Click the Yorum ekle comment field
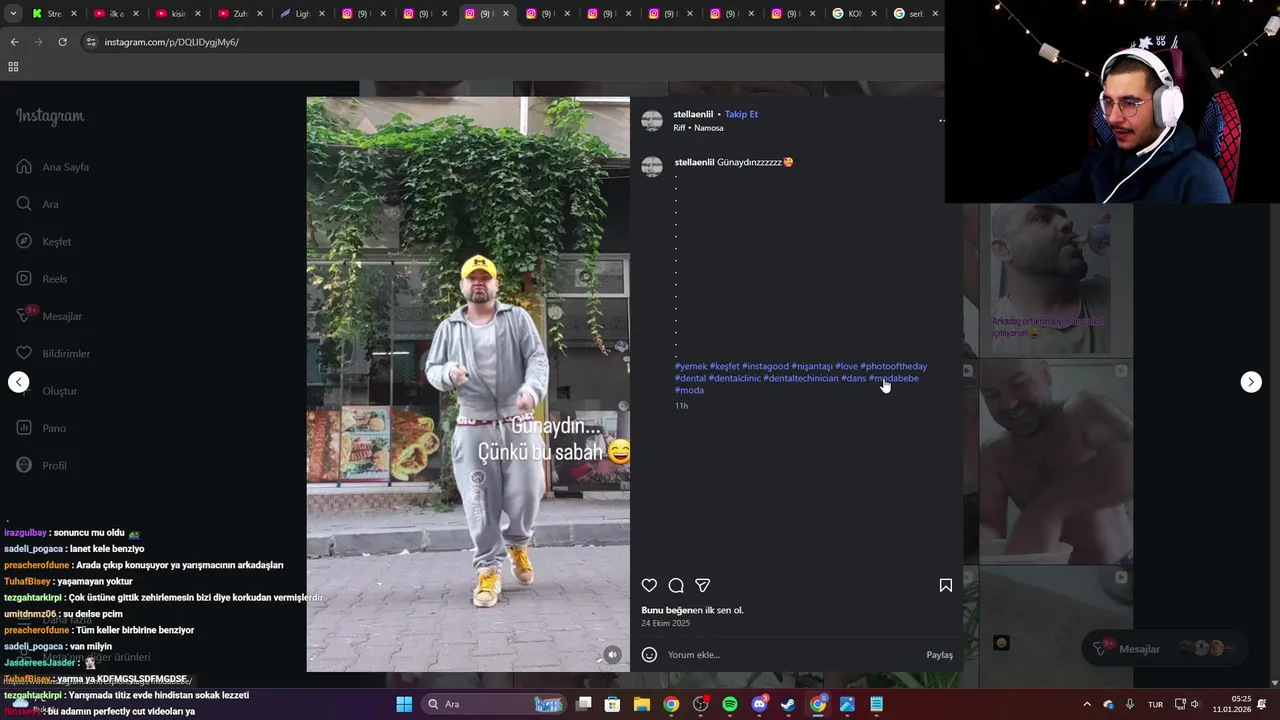The width and height of the screenshot is (1280, 720). click(x=790, y=655)
